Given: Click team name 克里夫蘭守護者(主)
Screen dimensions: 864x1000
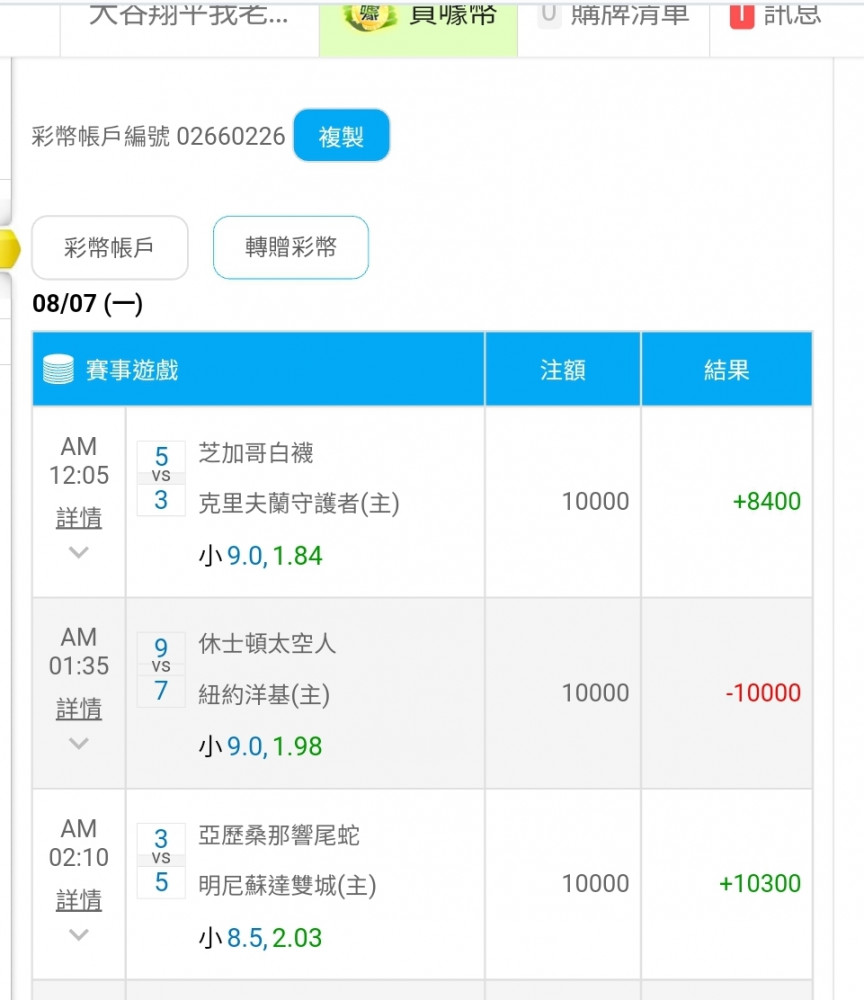Looking at the screenshot, I should pos(299,503).
